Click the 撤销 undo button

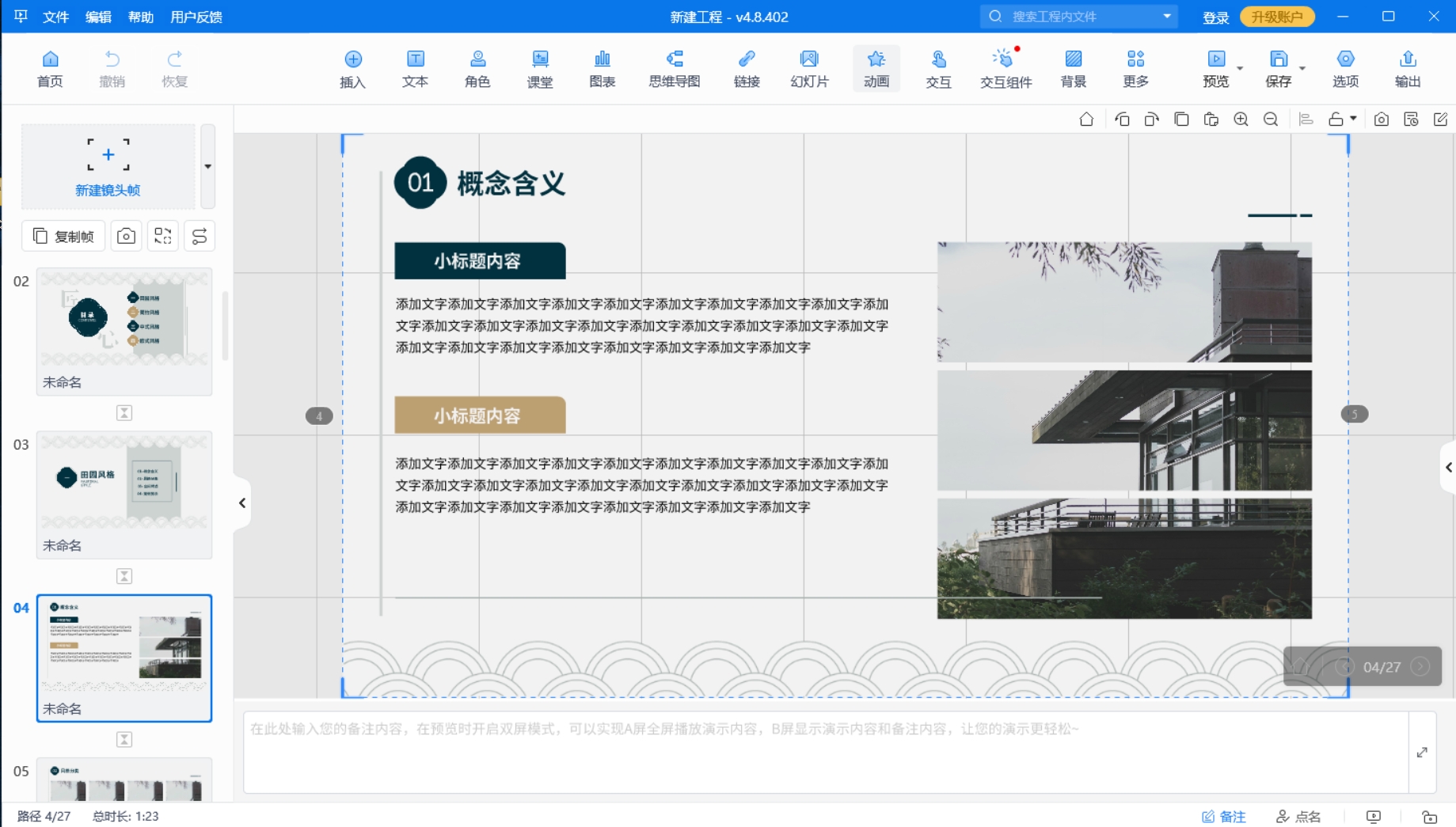(x=112, y=69)
